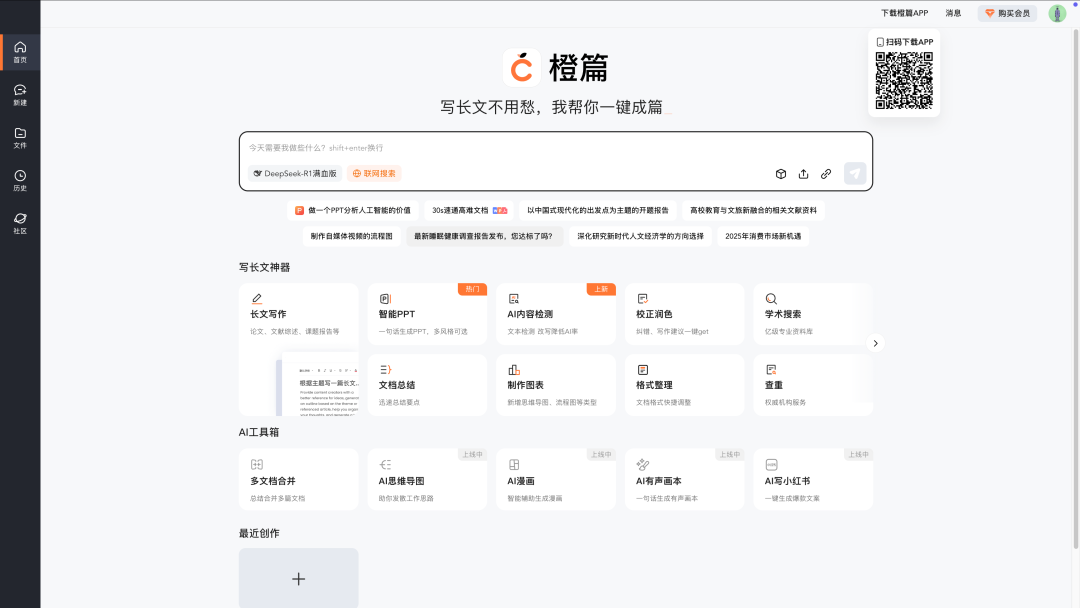
Task: Expand more tools with right chevron arrow
Action: [x=875, y=343]
